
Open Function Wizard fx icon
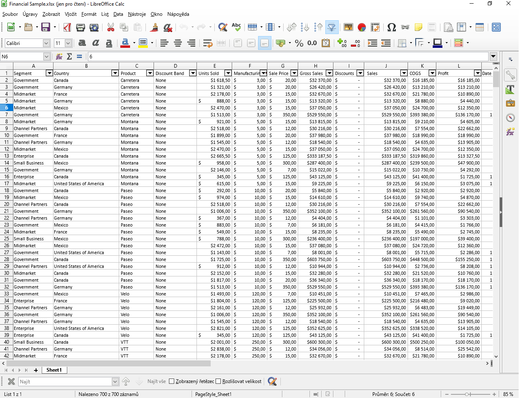59,57
